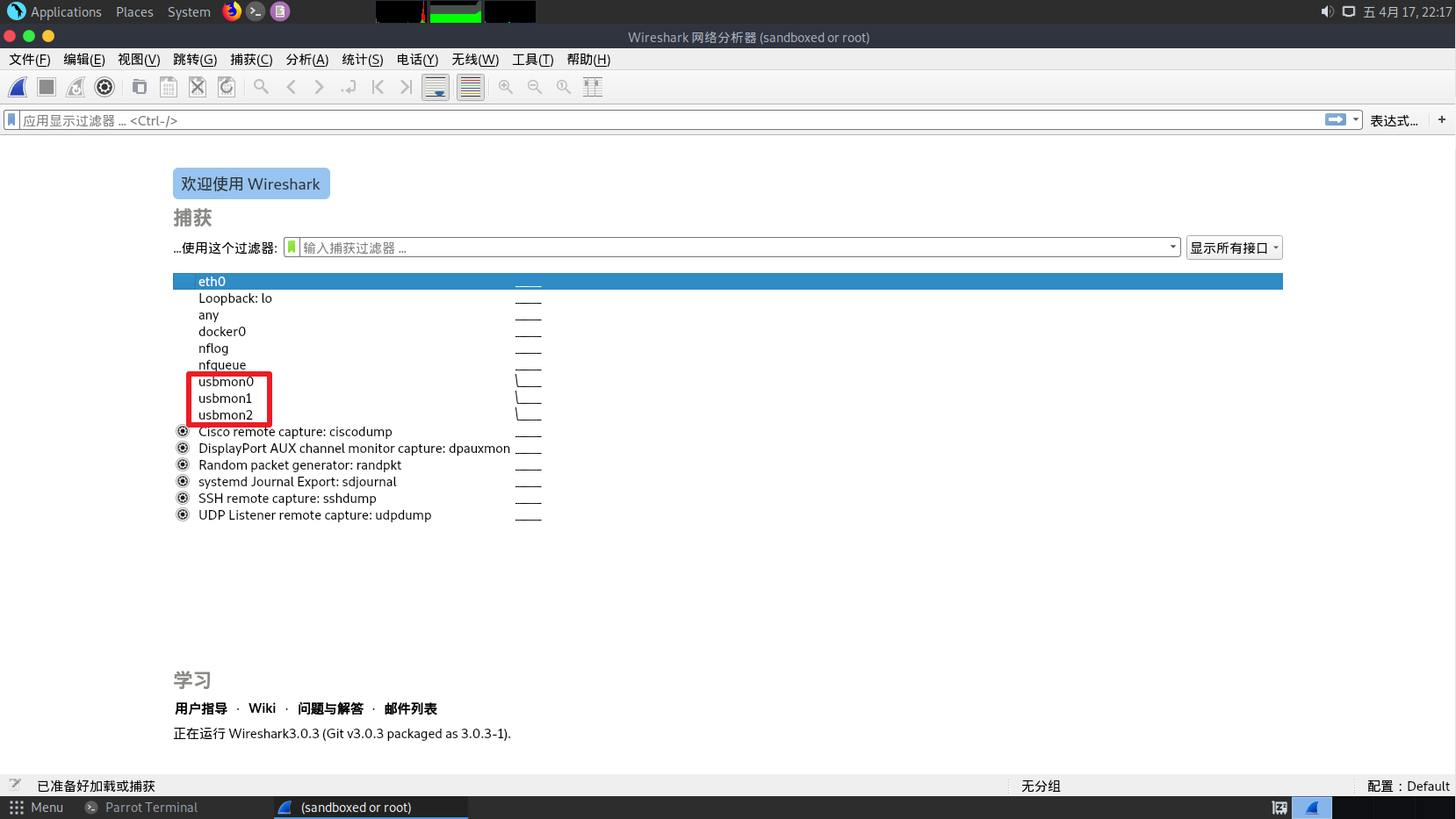Viewport: 1456px width, 819px height.
Task: Click gear icon beside ciscodump capture
Action: (183, 431)
